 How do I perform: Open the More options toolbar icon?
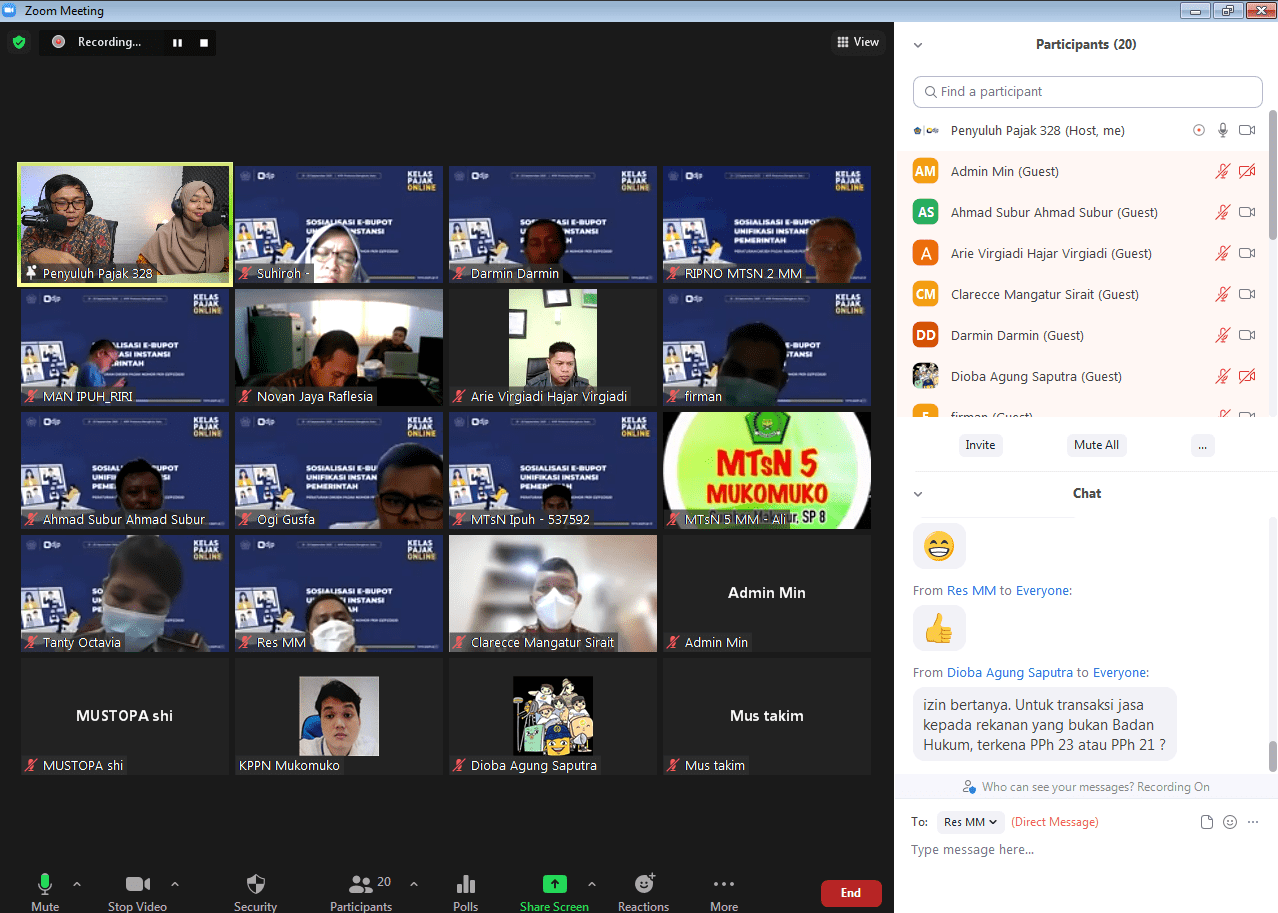724,884
